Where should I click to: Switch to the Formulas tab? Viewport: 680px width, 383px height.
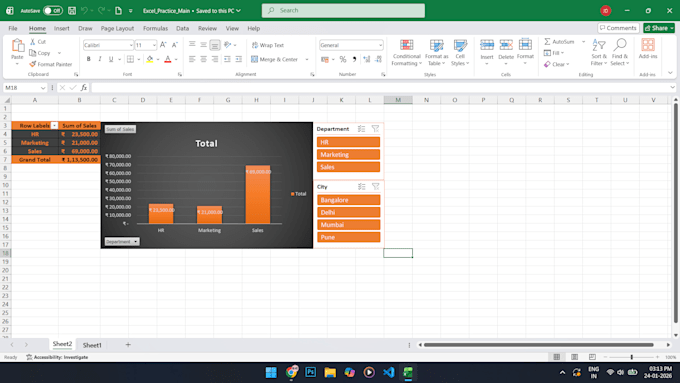(x=155, y=28)
